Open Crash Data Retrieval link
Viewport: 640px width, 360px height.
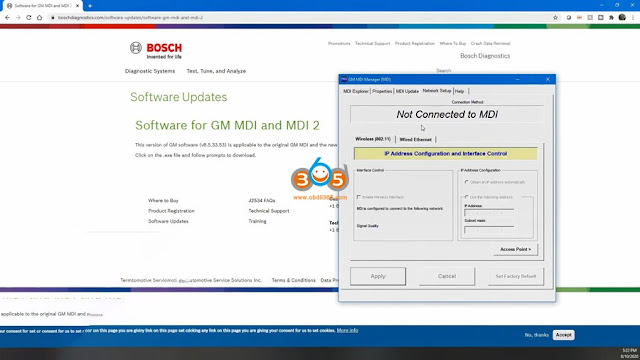click(490, 43)
